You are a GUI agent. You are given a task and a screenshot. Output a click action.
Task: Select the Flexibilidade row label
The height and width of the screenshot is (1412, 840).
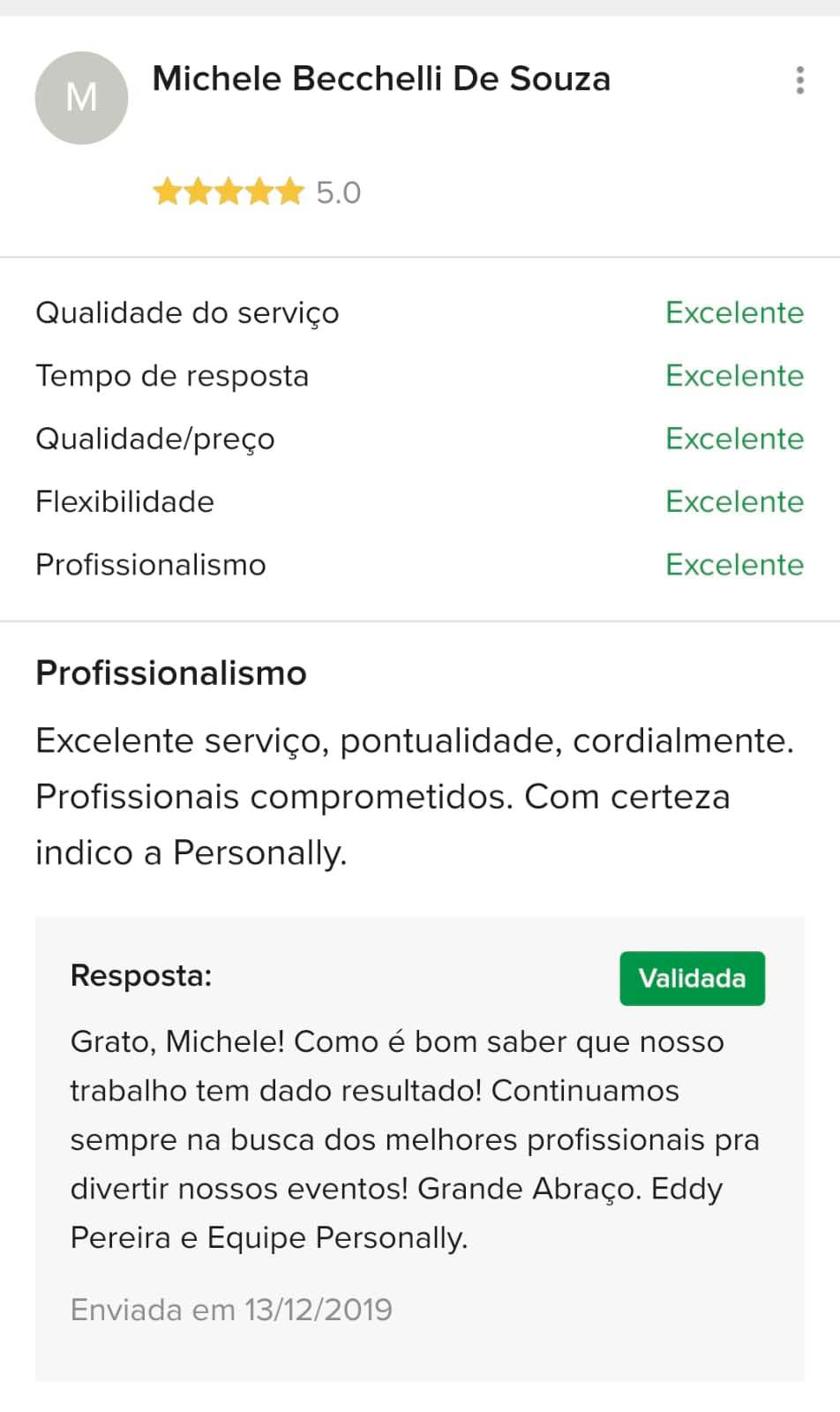tap(124, 502)
